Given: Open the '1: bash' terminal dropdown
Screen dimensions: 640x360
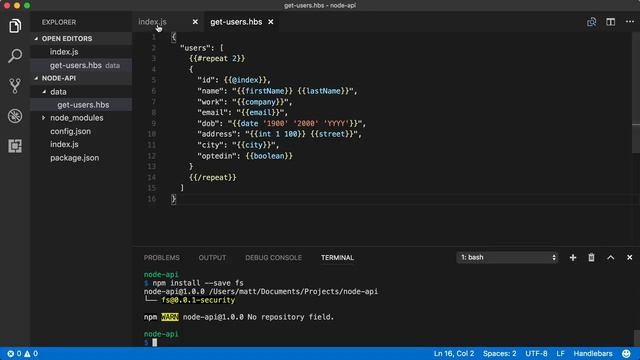Looking at the screenshot, I should tap(507, 258).
